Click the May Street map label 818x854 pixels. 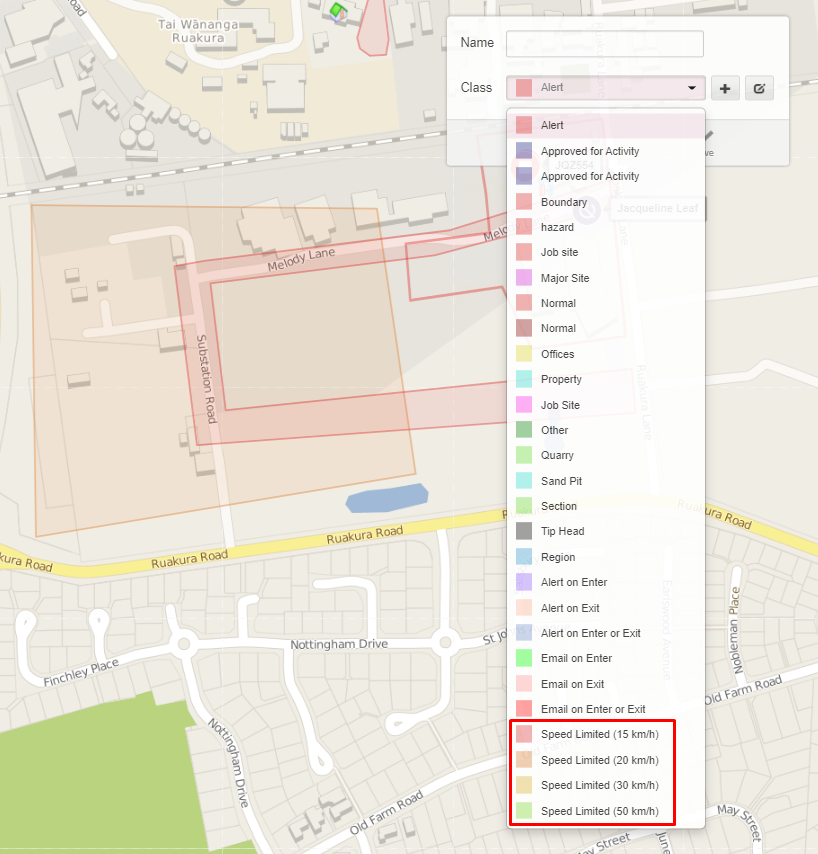pos(739,822)
